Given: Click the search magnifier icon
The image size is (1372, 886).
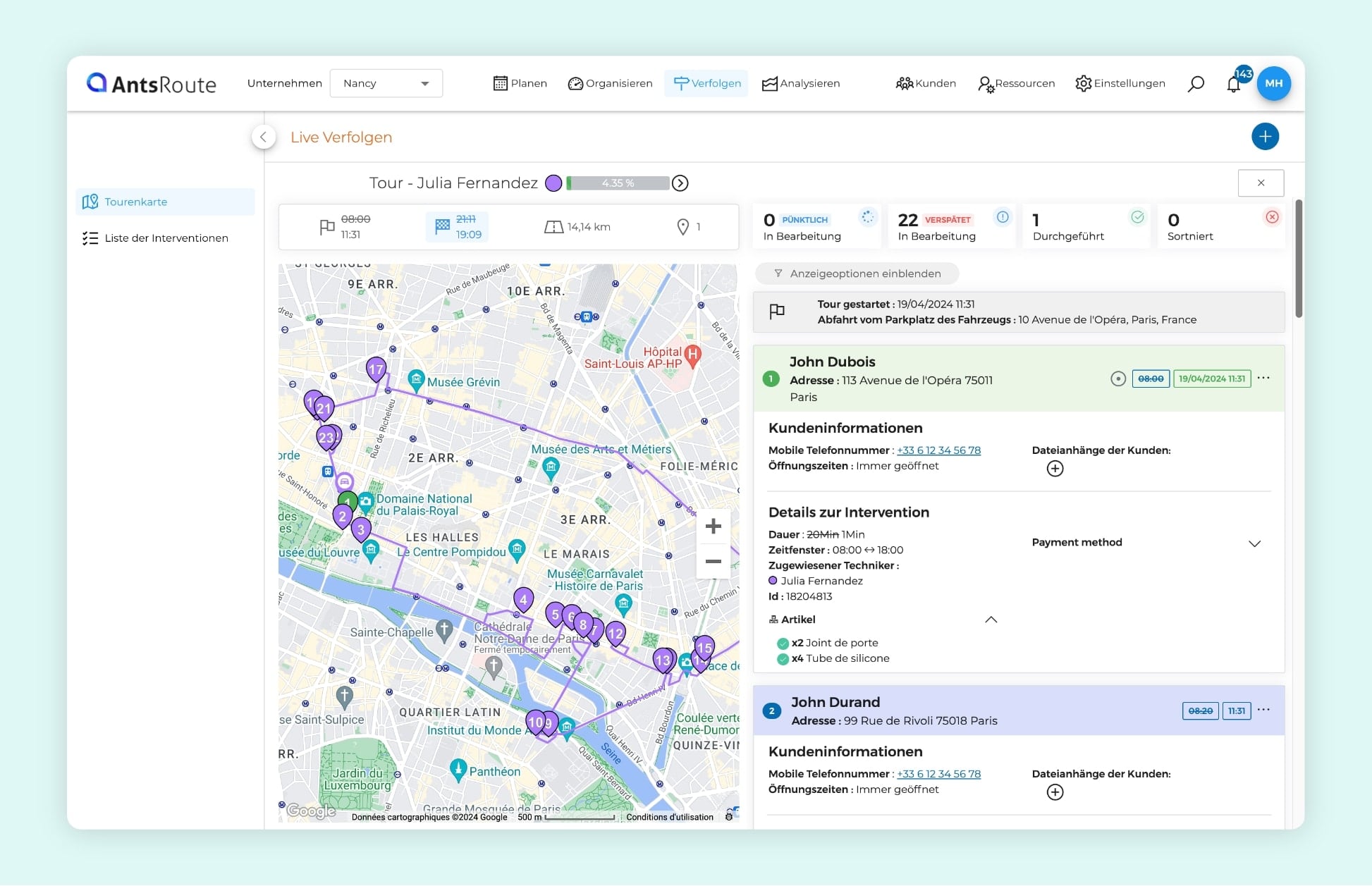Looking at the screenshot, I should 1195,84.
